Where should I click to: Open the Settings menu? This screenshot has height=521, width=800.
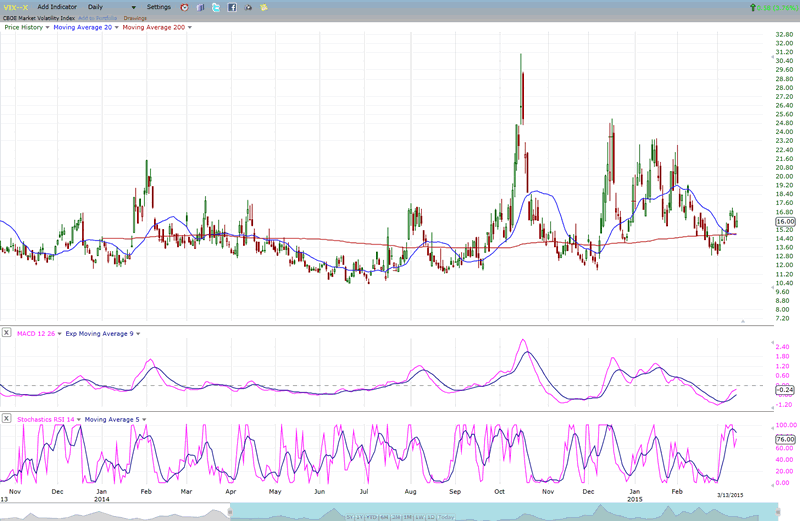click(160, 7)
